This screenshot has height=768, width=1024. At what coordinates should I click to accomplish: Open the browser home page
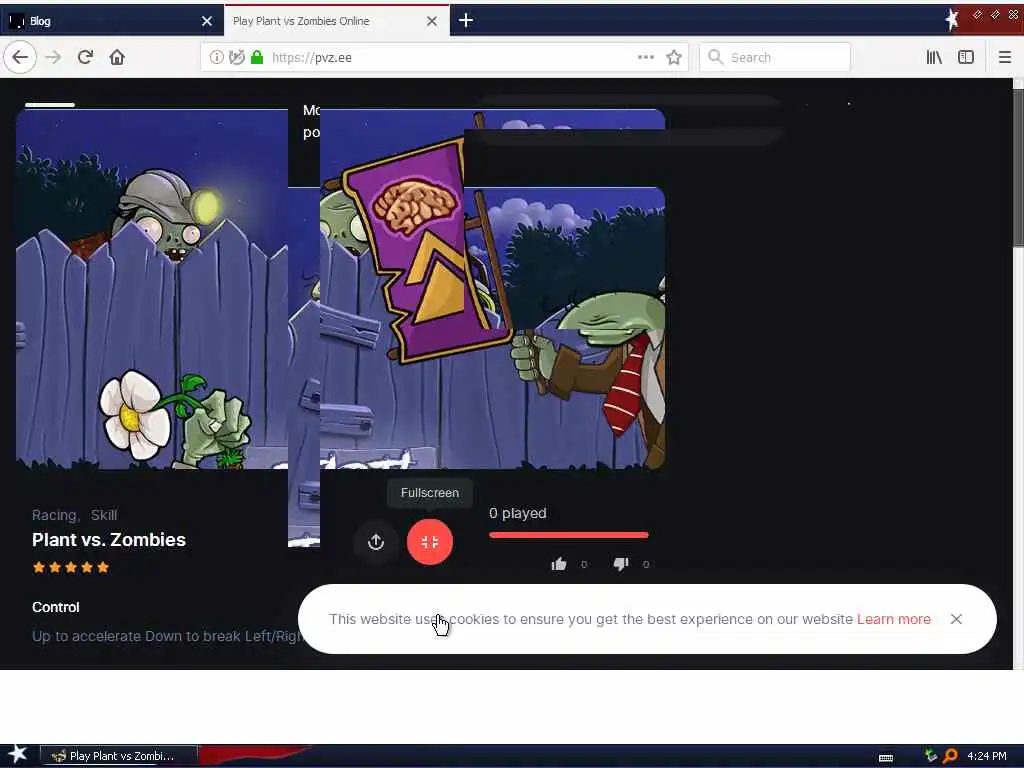click(117, 57)
